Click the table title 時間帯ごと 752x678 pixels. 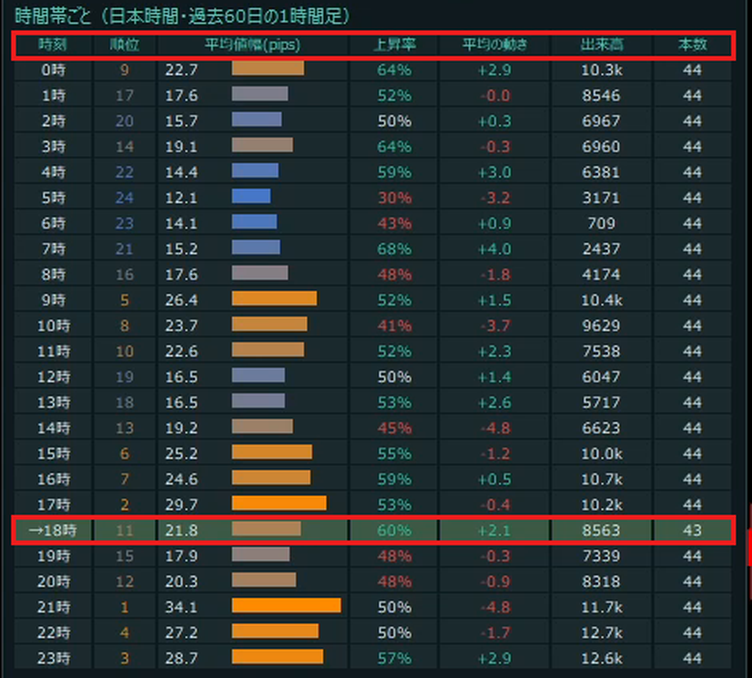pyautogui.click(x=53, y=16)
